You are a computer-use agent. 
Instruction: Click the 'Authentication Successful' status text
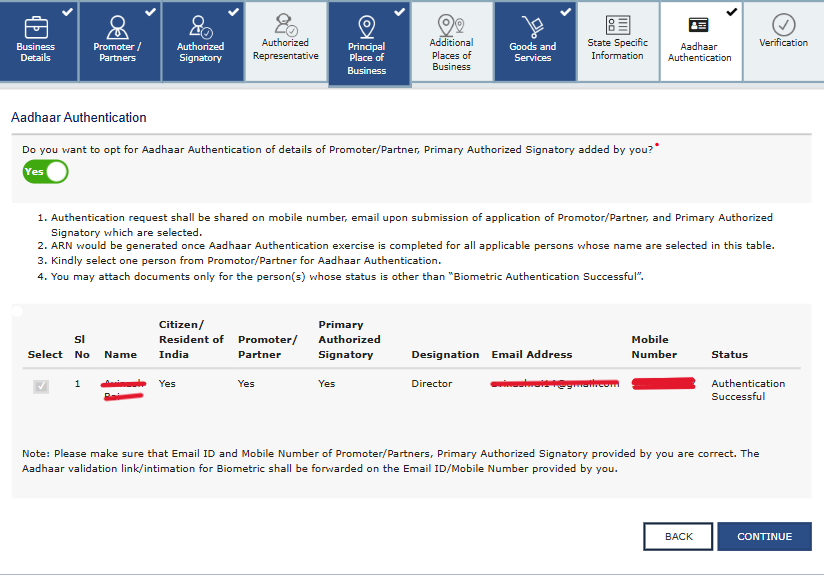[x=748, y=390]
